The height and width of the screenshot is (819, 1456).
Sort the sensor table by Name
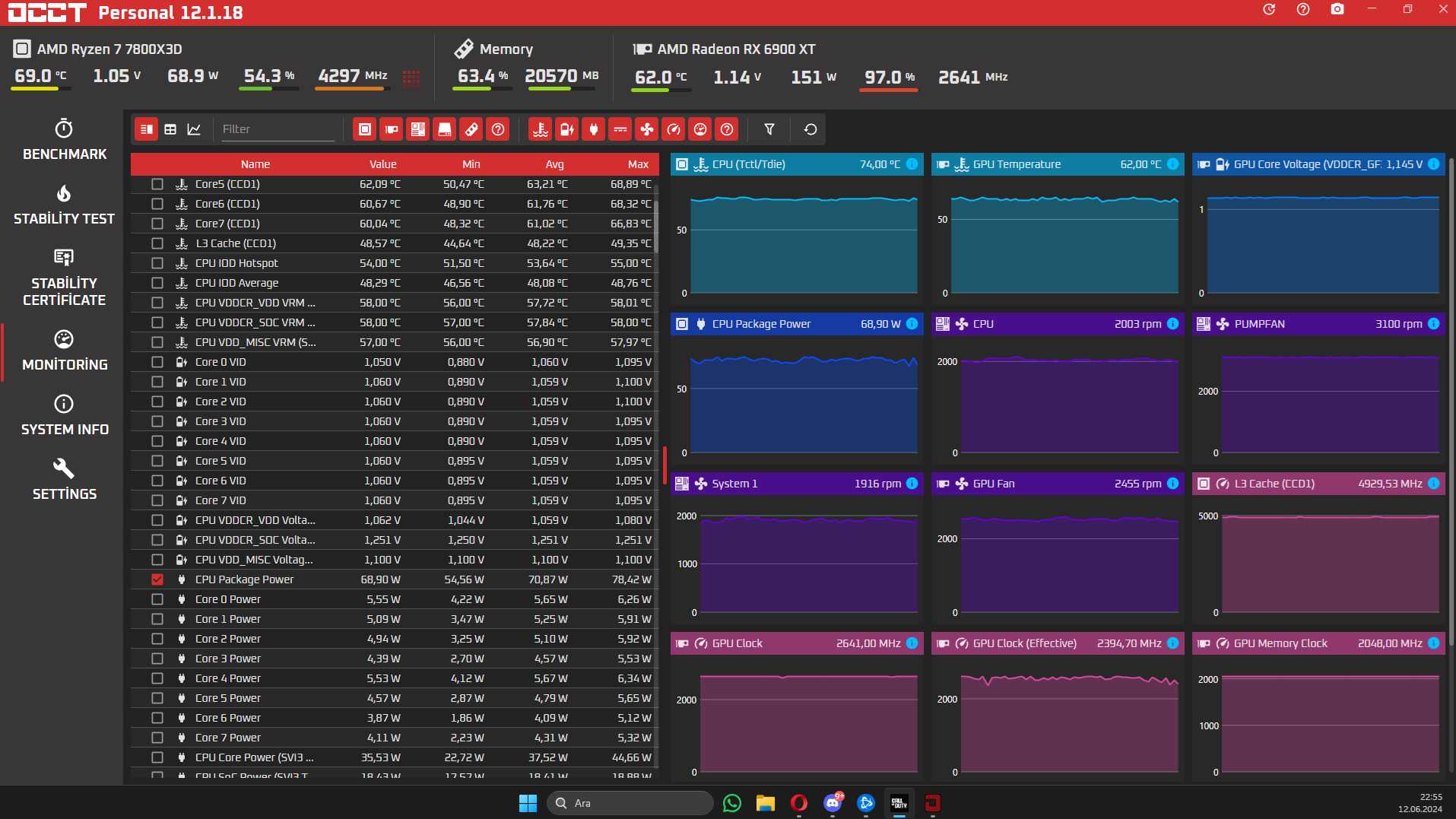255,164
